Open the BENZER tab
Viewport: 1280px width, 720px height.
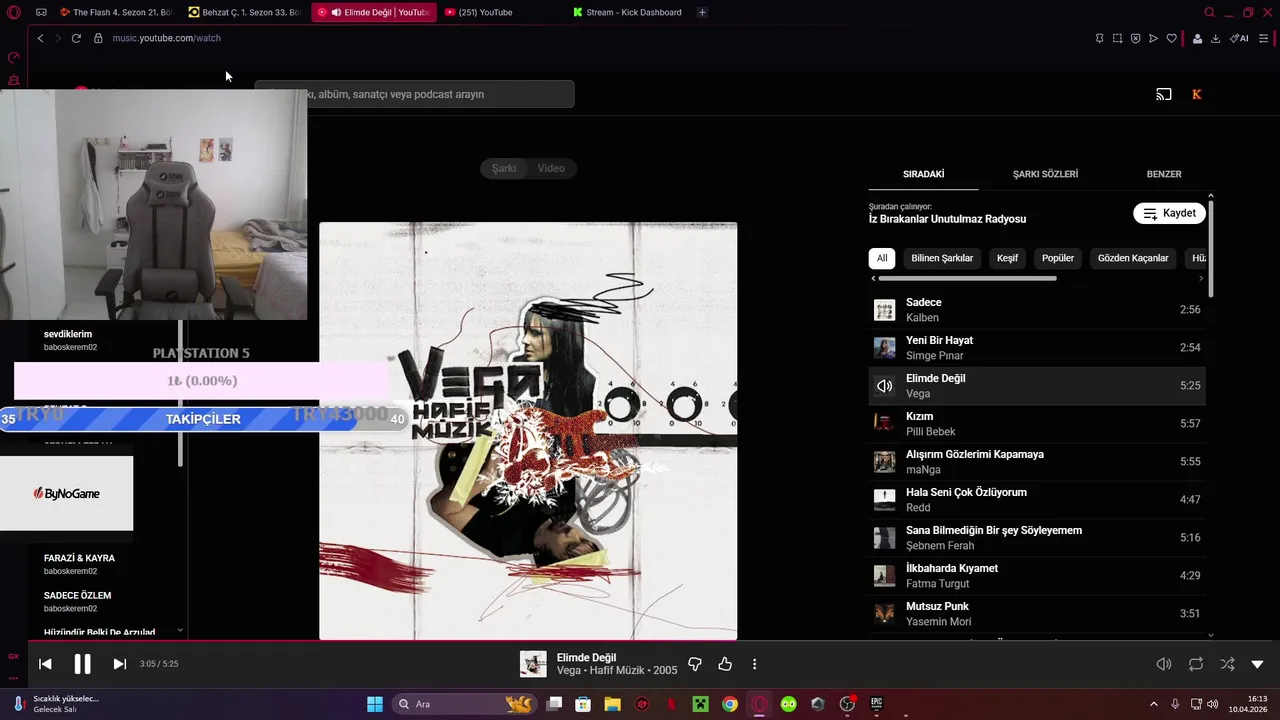[1164, 174]
